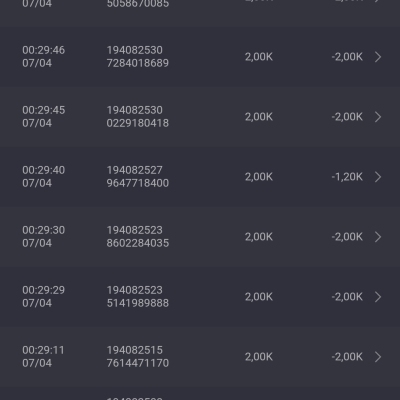Open details chevron for 00:29:46 transaction

(378, 57)
